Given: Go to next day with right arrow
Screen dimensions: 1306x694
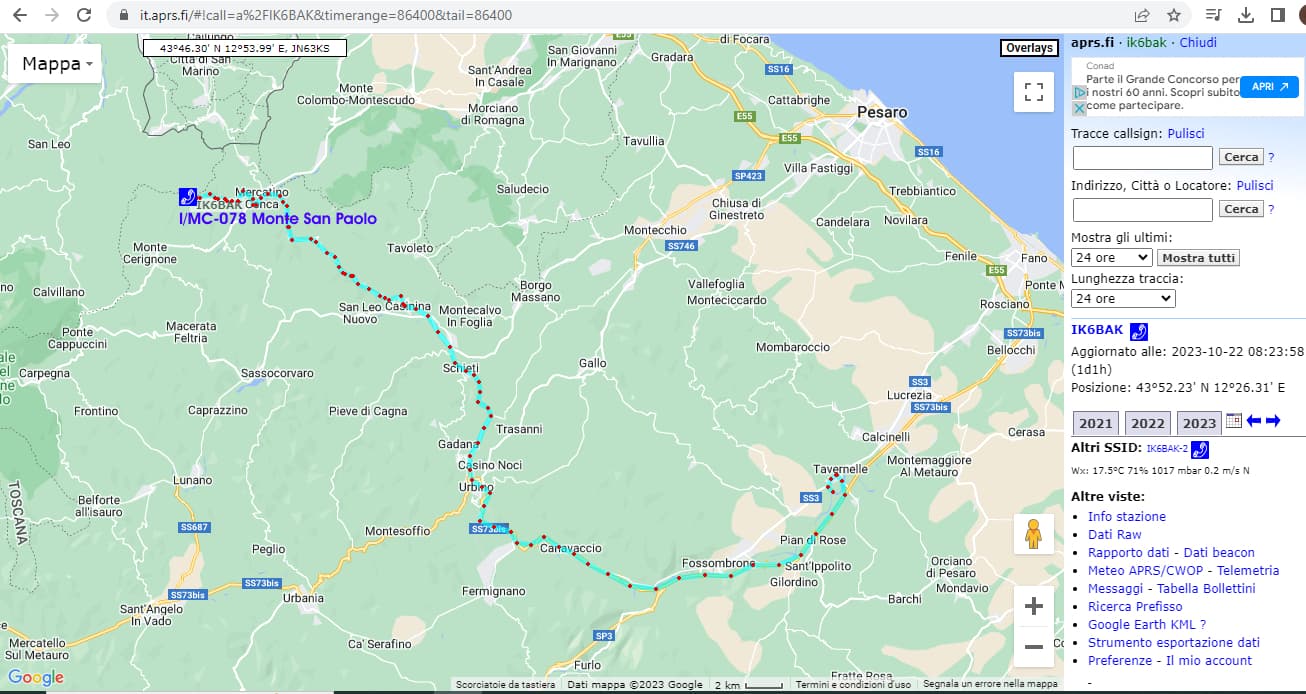Looking at the screenshot, I should point(1273,421).
